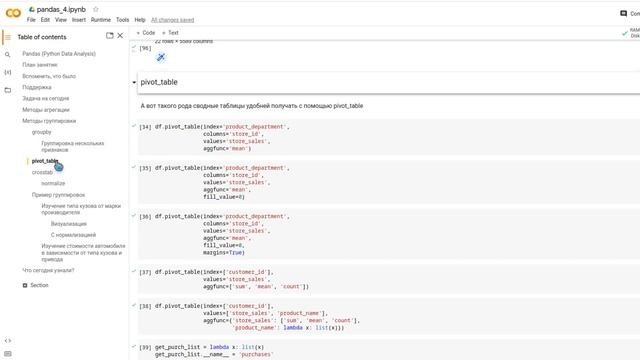640x360 pixels.
Task: Go to Что сегодня узнали? section
Action: tap(48, 271)
